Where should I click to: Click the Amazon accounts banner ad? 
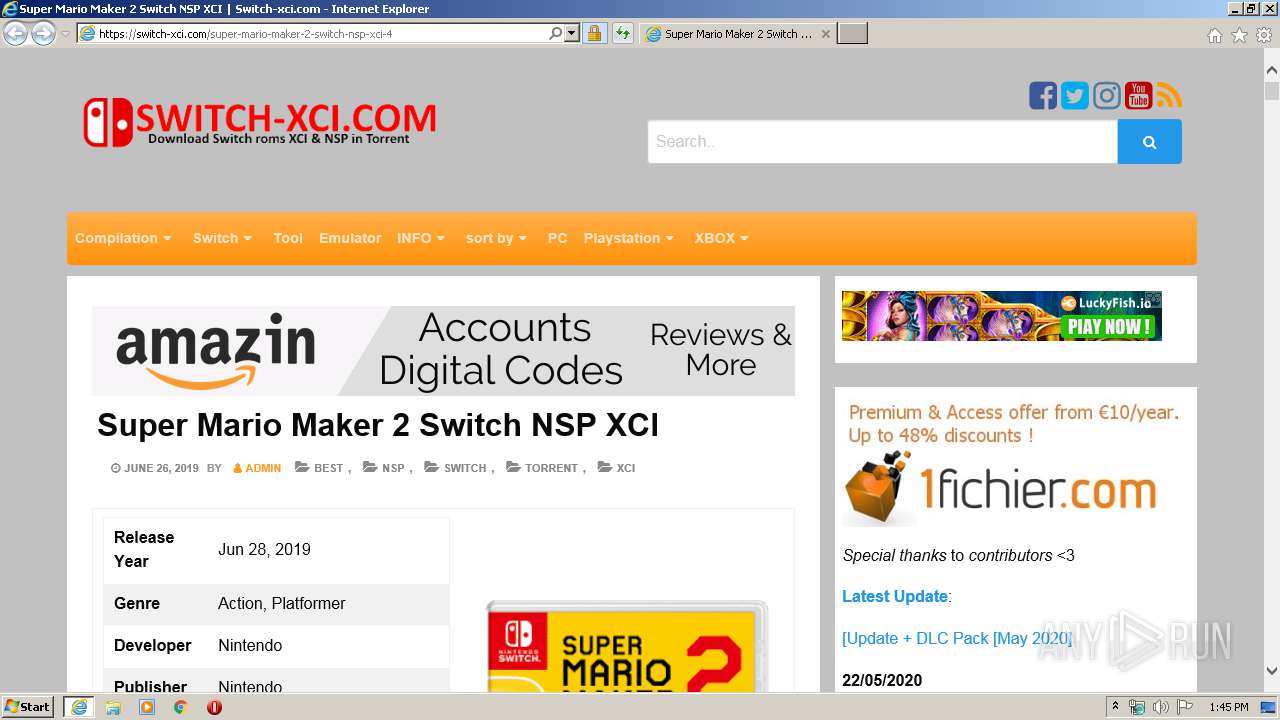tap(443, 351)
